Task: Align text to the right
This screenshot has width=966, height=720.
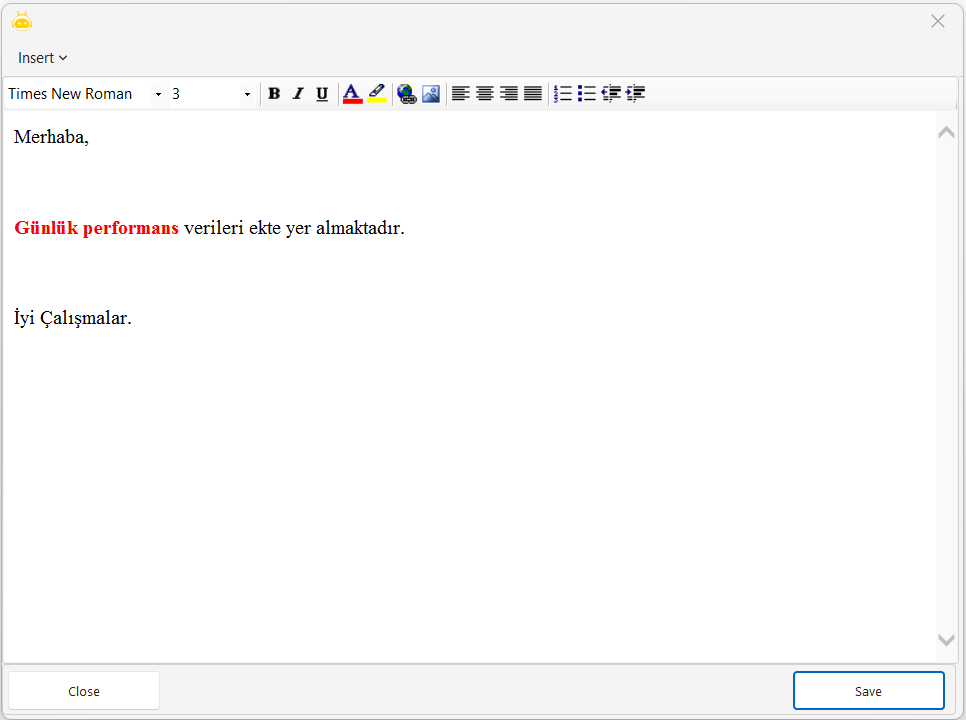Action: coord(509,94)
